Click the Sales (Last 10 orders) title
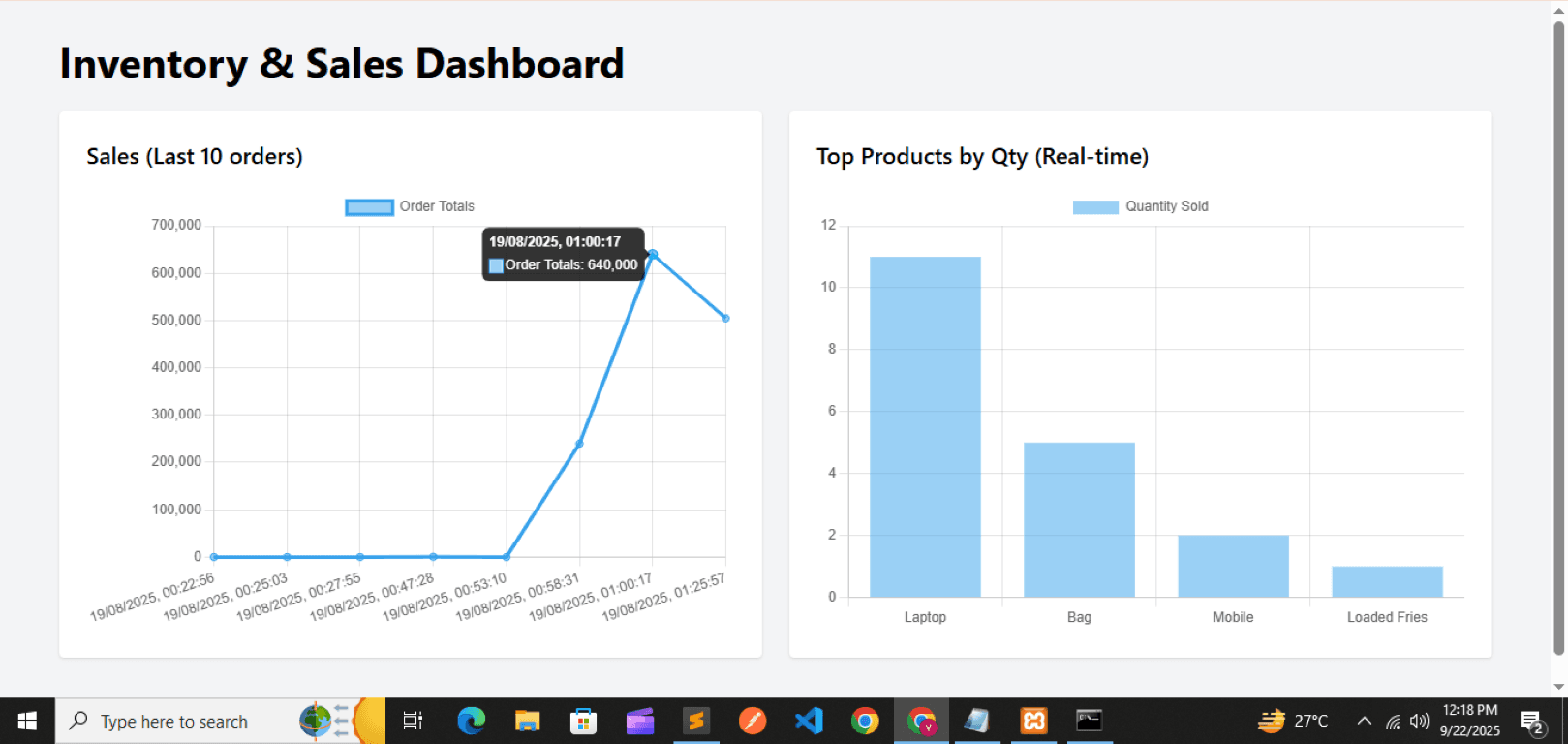This screenshot has height=744, width=1568. click(195, 156)
